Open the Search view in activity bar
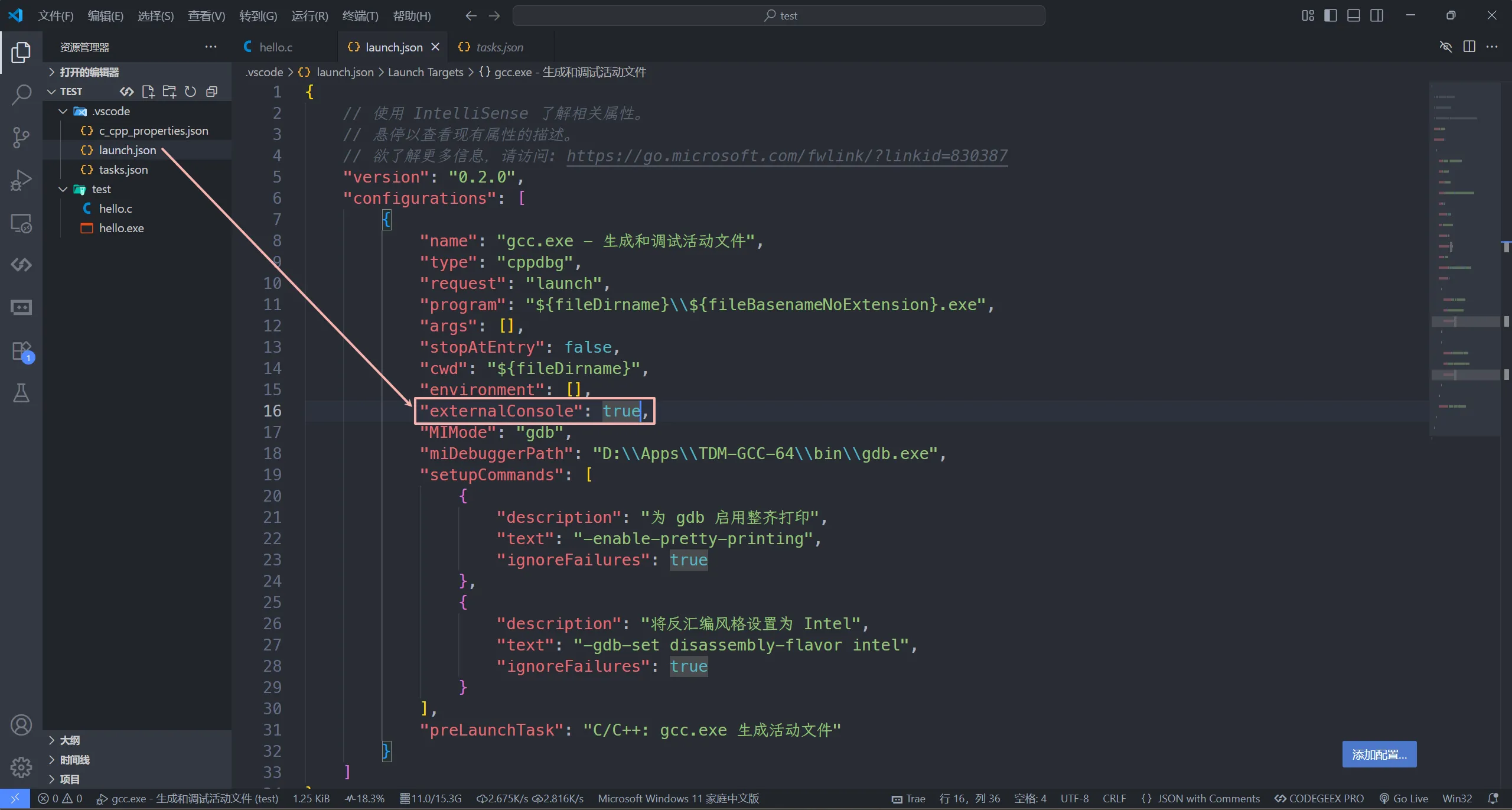 click(x=21, y=95)
